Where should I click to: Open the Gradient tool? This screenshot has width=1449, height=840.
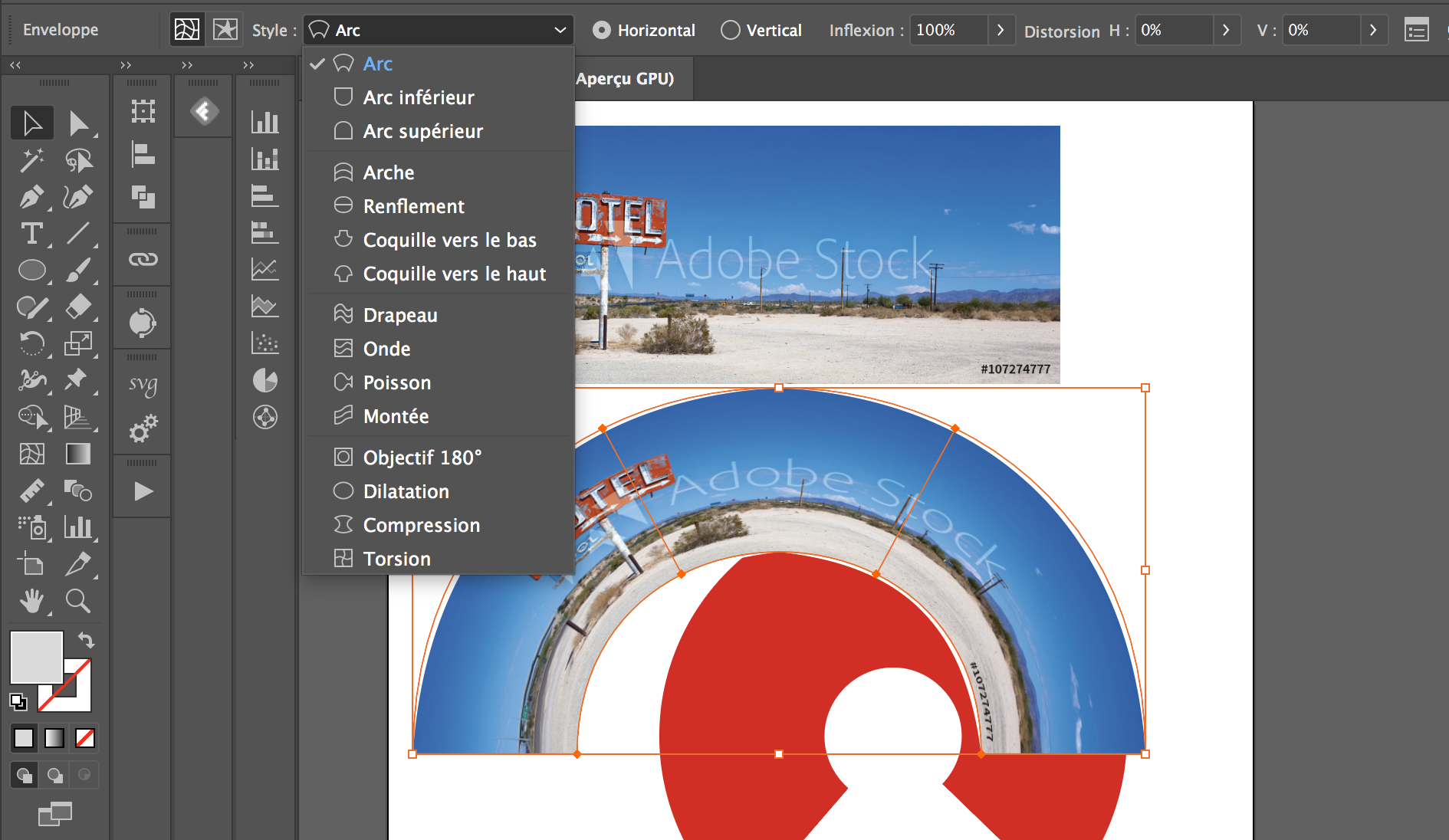(x=80, y=454)
